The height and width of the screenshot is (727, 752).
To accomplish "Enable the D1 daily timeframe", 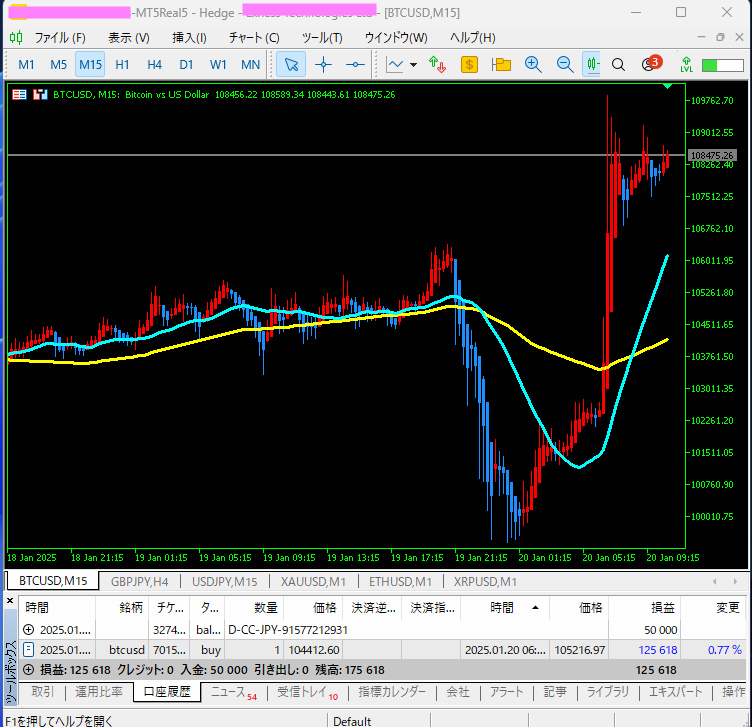I will (x=186, y=65).
